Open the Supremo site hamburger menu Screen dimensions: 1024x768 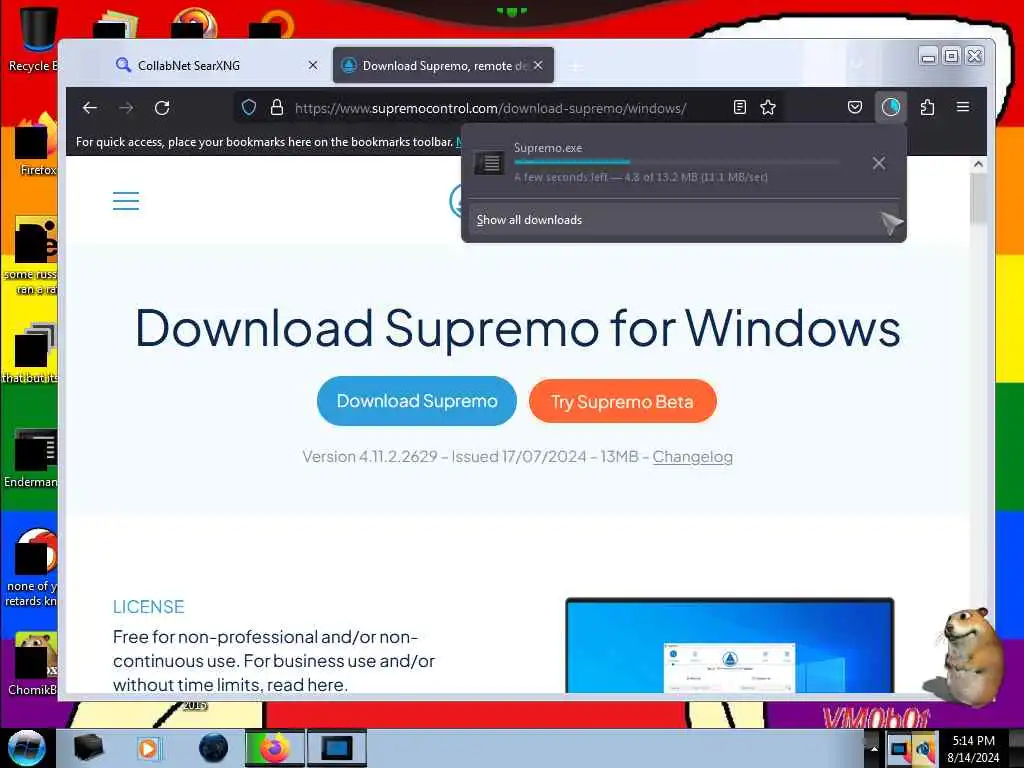(x=126, y=200)
